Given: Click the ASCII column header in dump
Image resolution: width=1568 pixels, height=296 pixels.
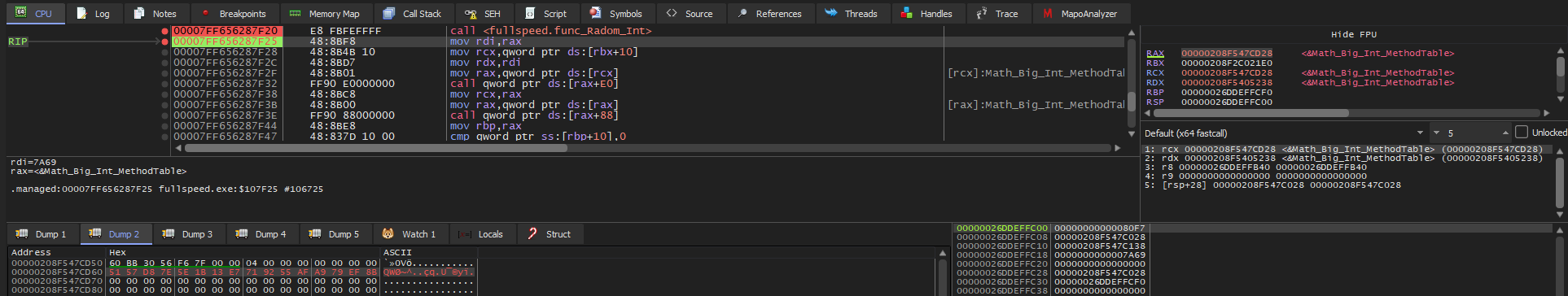Looking at the screenshot, I should click(428, 252).
